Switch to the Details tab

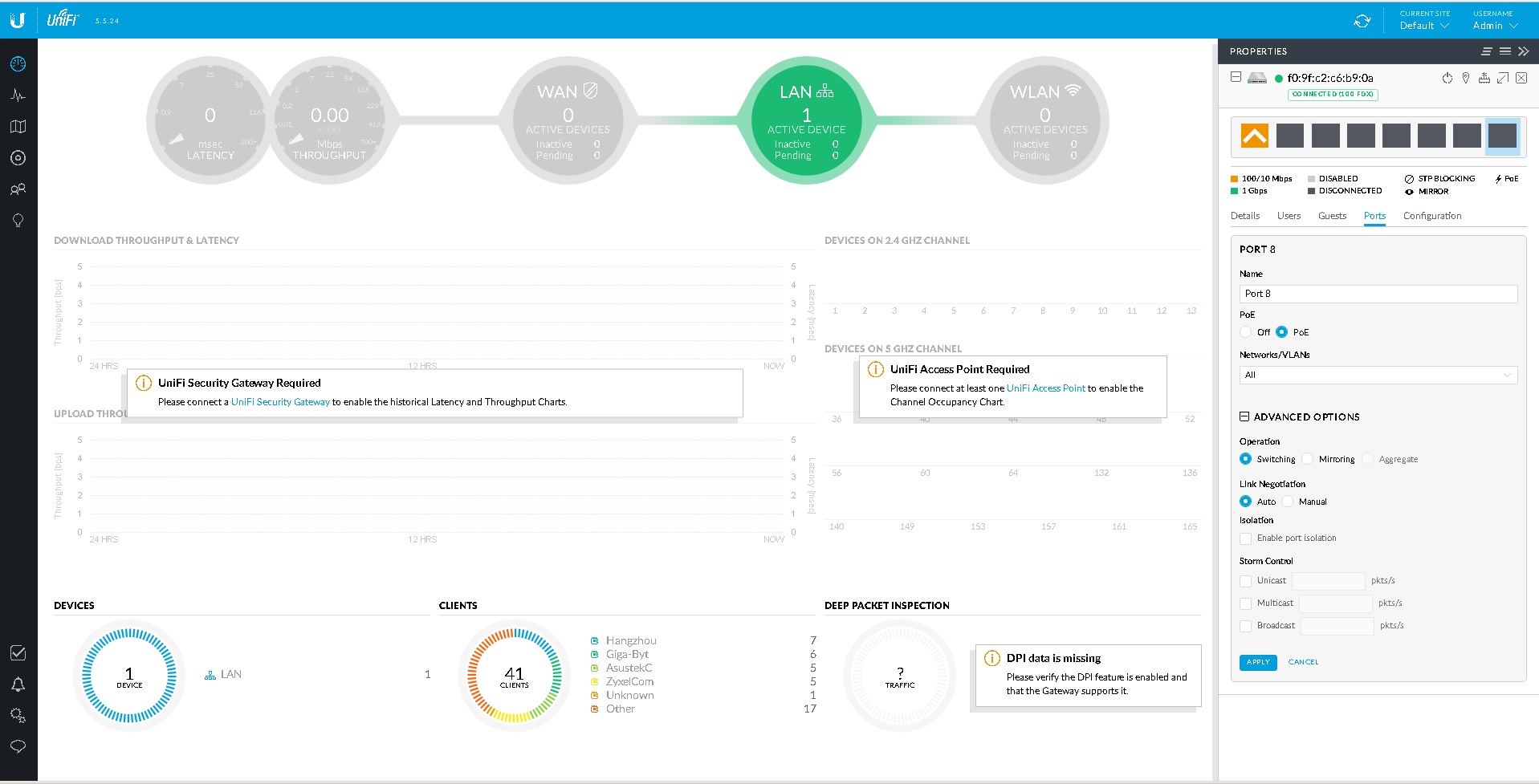[x=1245, y=216]
